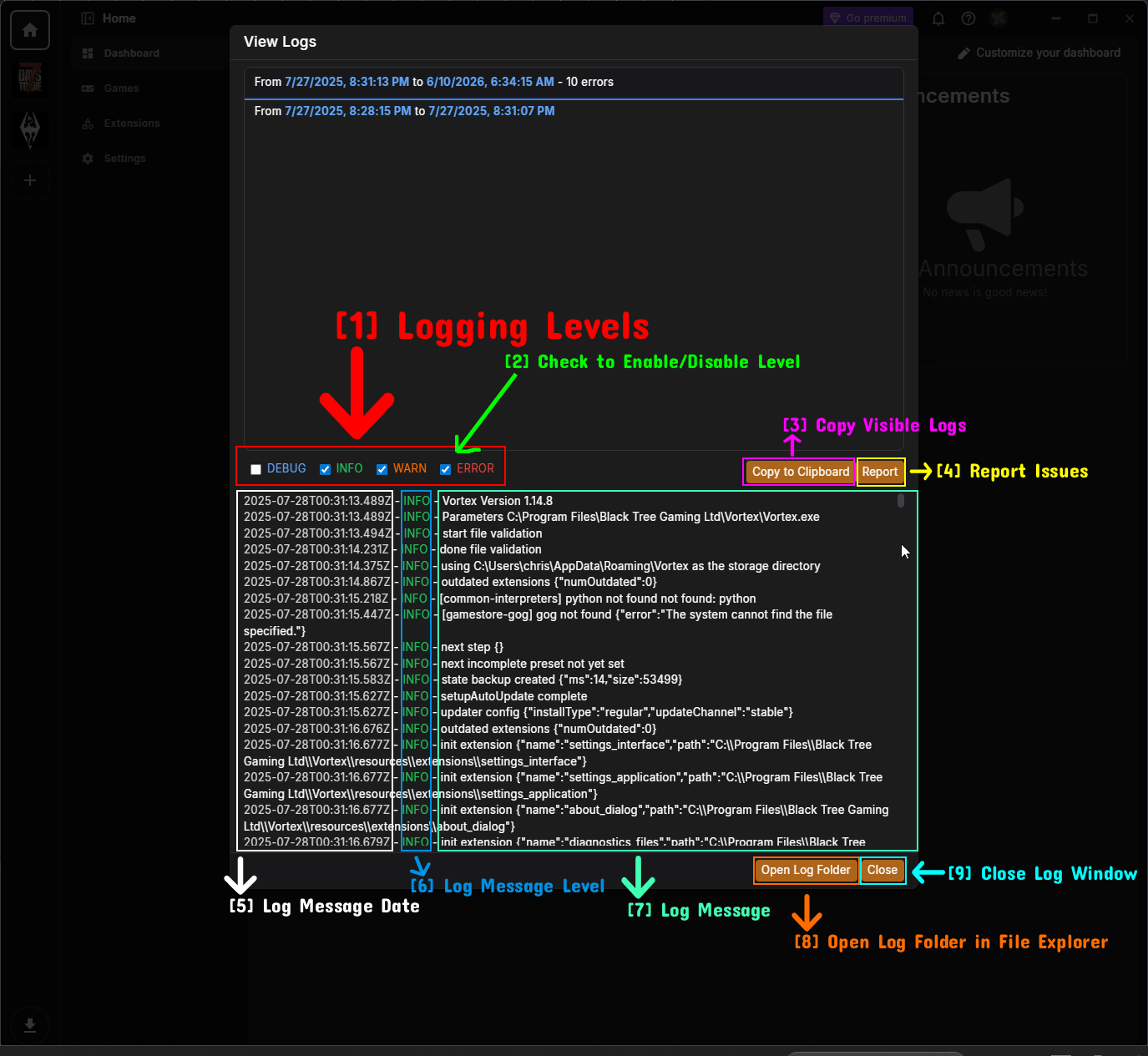The image size is (1148, 1056).
Task: Copy visible logs with Copy to Clipboard
Action: point(800,472)
